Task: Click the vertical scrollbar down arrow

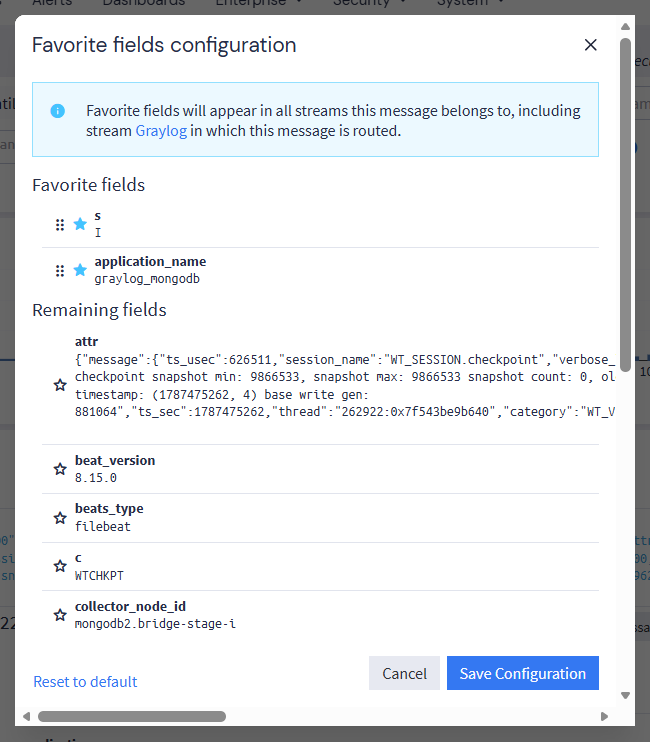Action: coord(625,695)
